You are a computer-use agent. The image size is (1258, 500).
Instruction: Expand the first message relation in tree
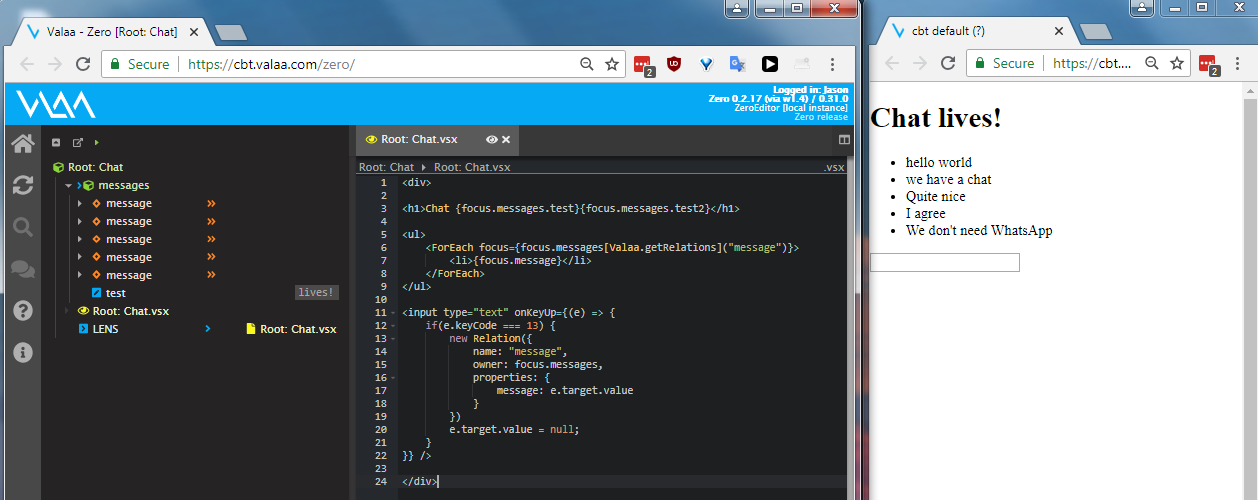coord(80,203)
